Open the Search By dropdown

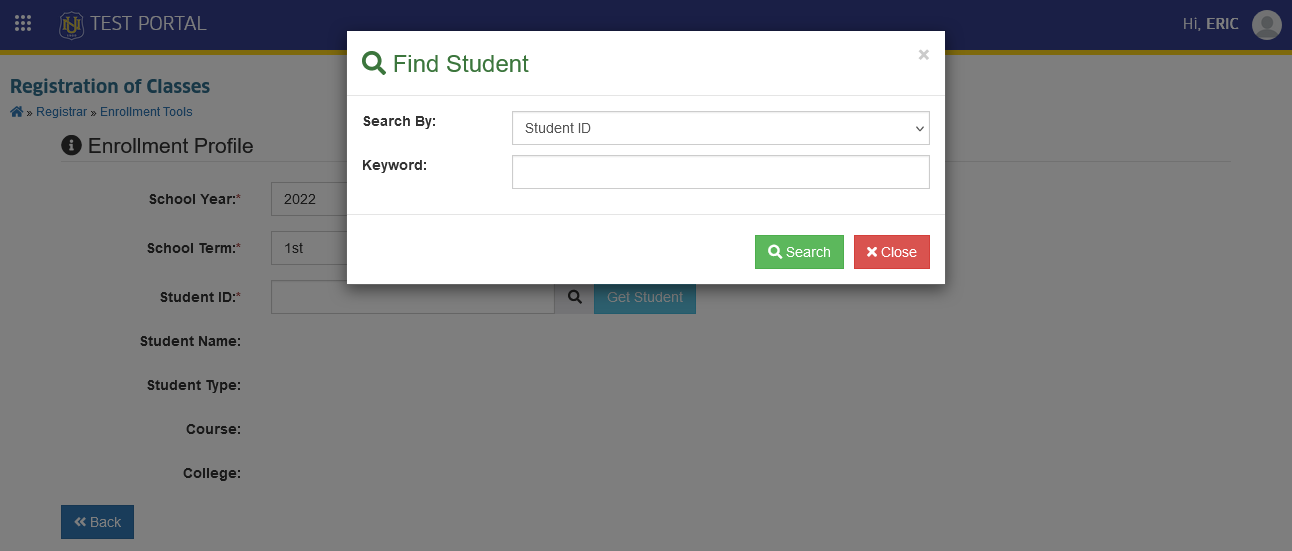tap(721, 128)
